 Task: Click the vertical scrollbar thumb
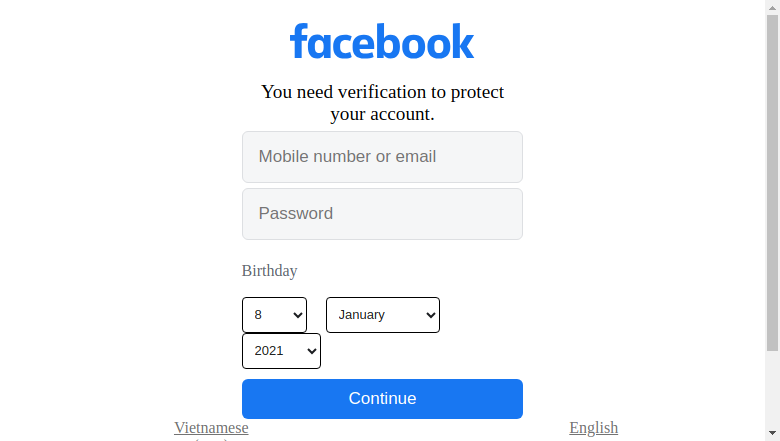[772, 183]
